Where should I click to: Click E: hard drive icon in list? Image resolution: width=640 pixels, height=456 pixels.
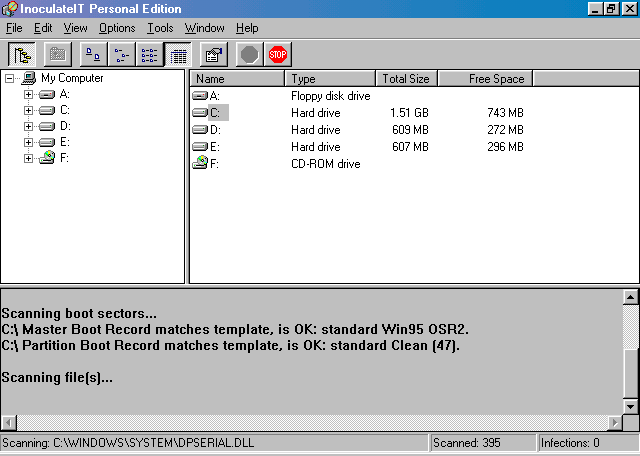pos(200,147)
